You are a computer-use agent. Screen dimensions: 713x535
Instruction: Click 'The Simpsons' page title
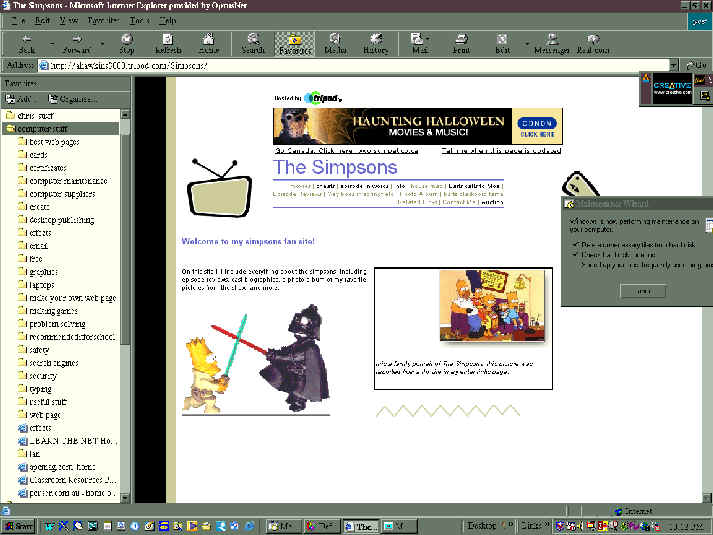pos(335,168)
